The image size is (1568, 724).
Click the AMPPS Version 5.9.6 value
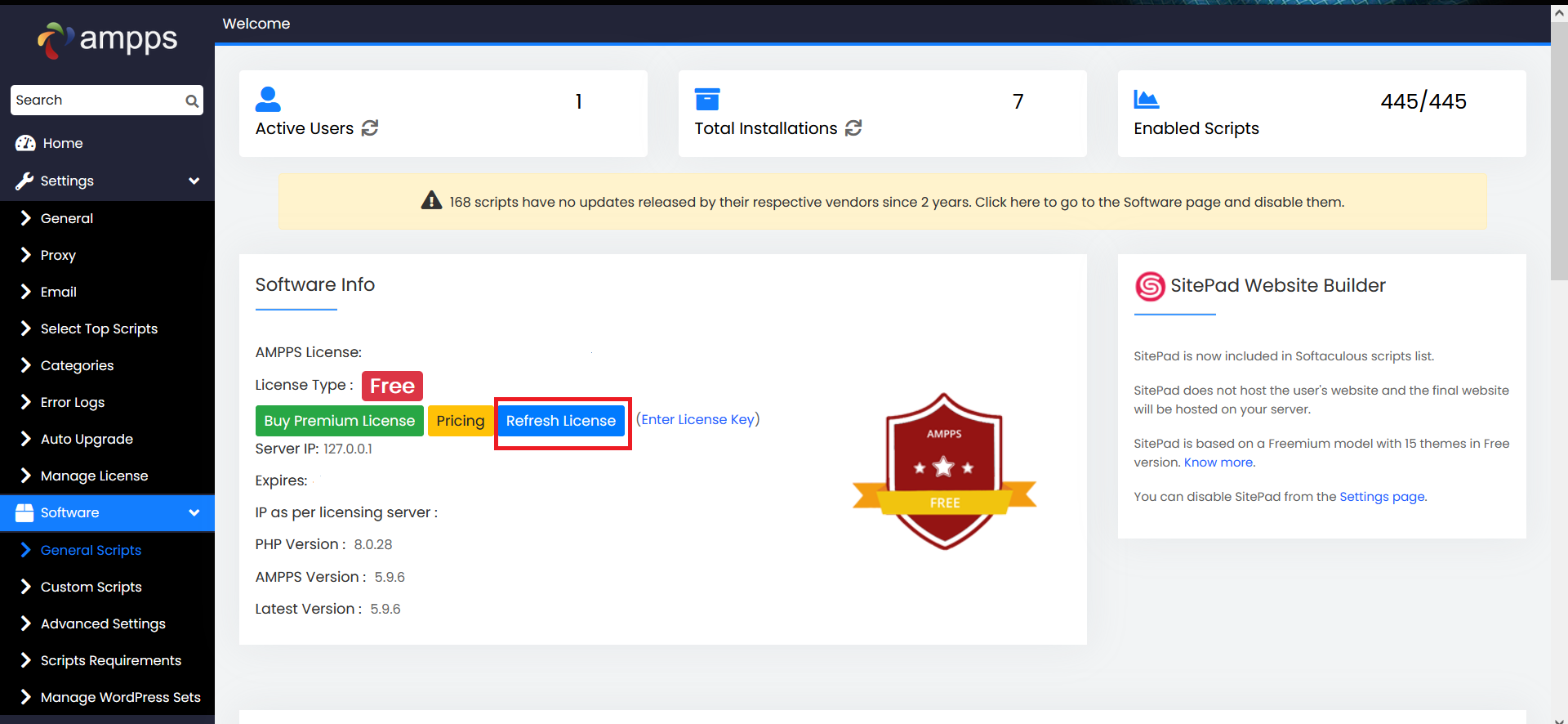[x=390, y=577]
